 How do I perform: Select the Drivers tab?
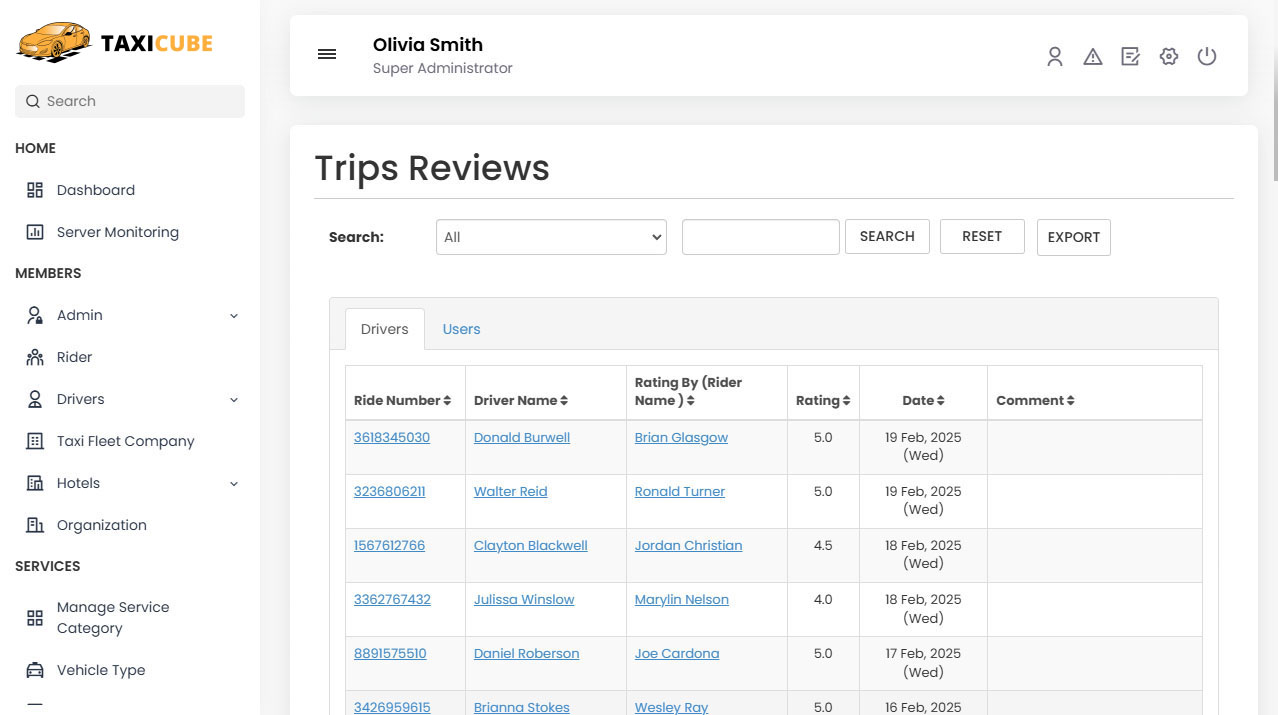click(385, 329)
